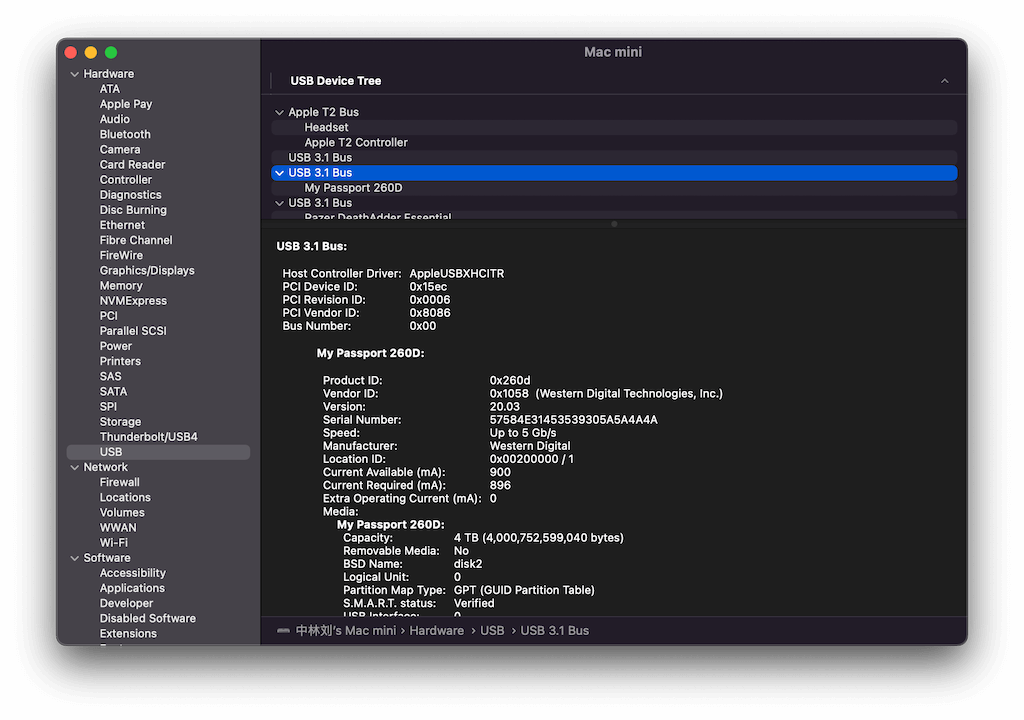This screenshot has height=720, width=1024.
Task: Click the USB Device Tree column header
Action: (336, 81)
